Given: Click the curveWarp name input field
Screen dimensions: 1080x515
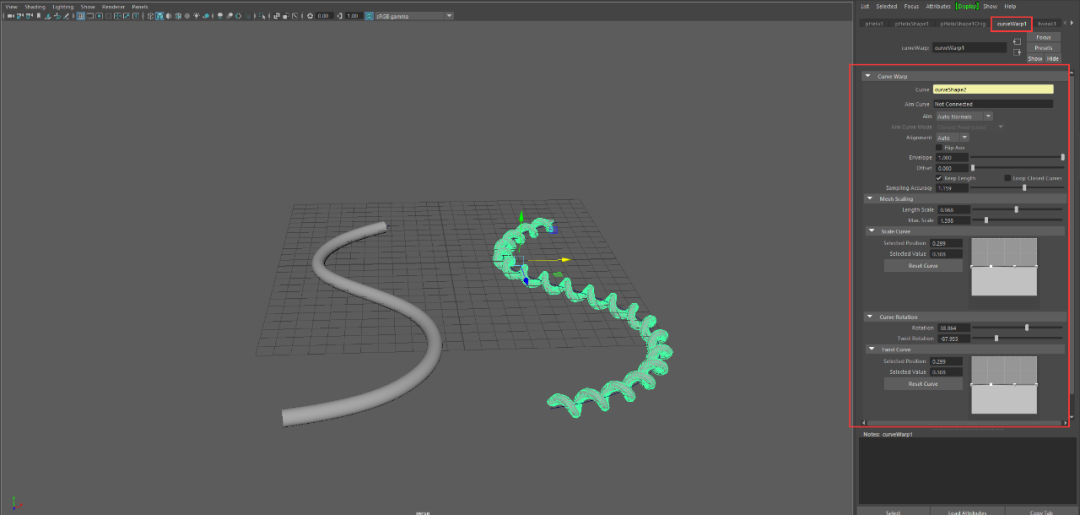Looking at the screenshot, I should [970, 48].
